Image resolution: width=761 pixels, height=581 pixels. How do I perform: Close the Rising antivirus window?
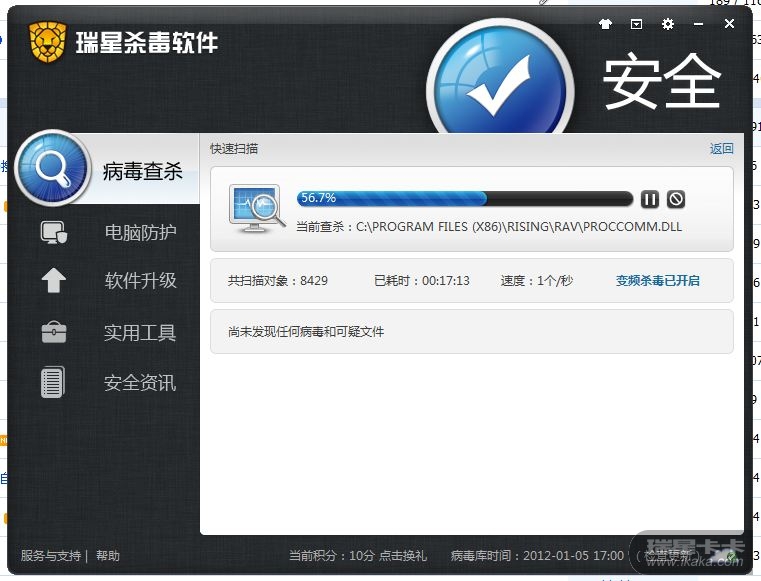[x=729, y=23]
